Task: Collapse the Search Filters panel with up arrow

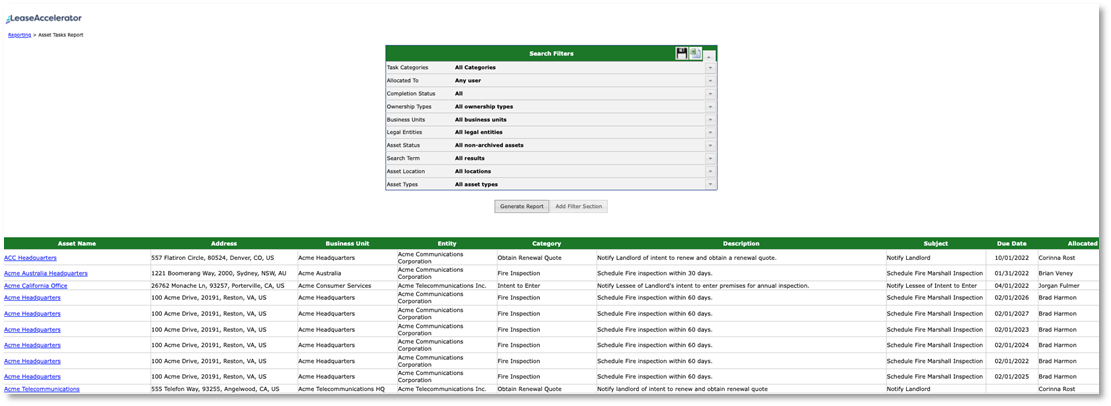Action: click(710, 55)
